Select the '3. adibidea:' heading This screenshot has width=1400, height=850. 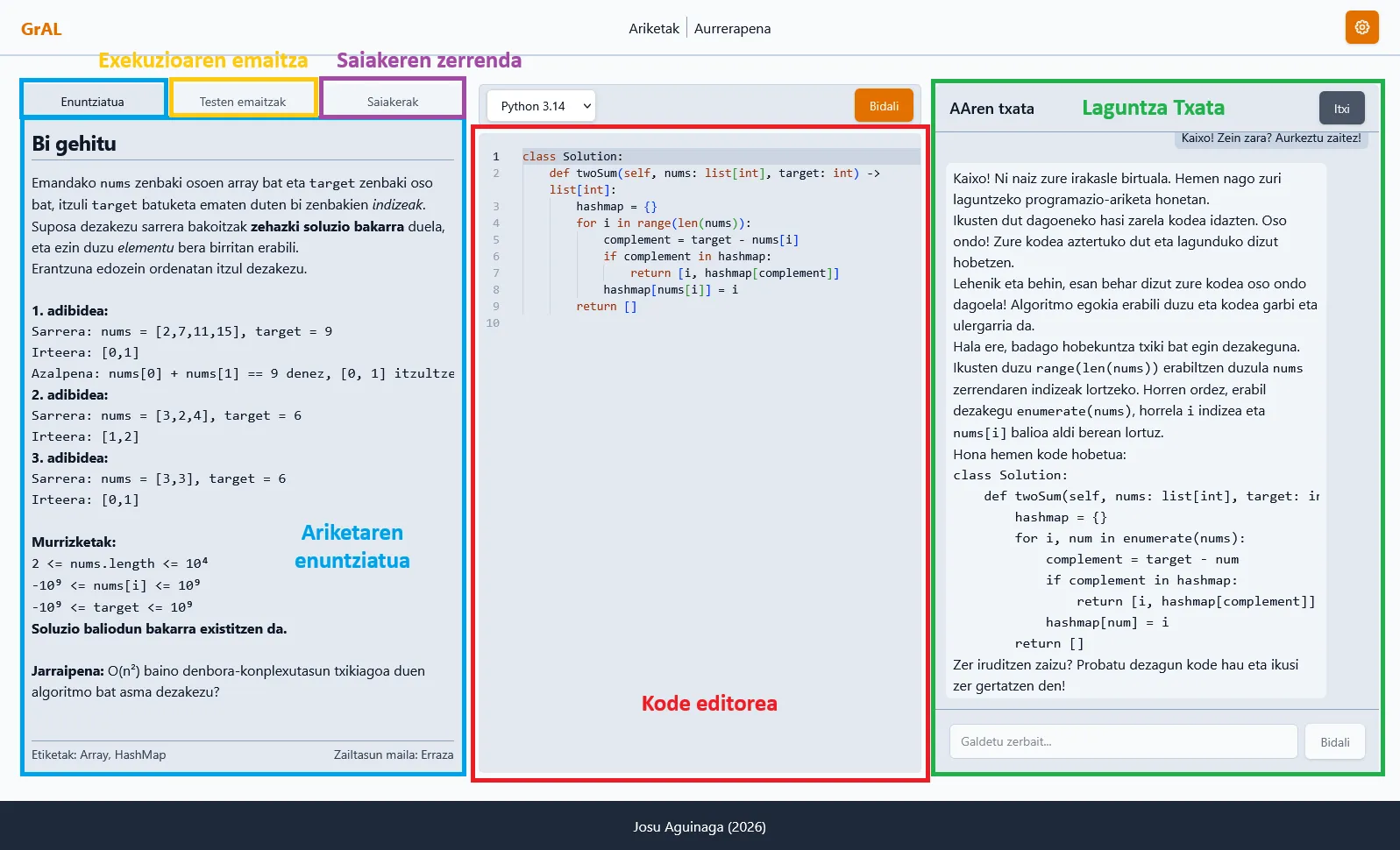pyautogui.click(x=70, y=457)
